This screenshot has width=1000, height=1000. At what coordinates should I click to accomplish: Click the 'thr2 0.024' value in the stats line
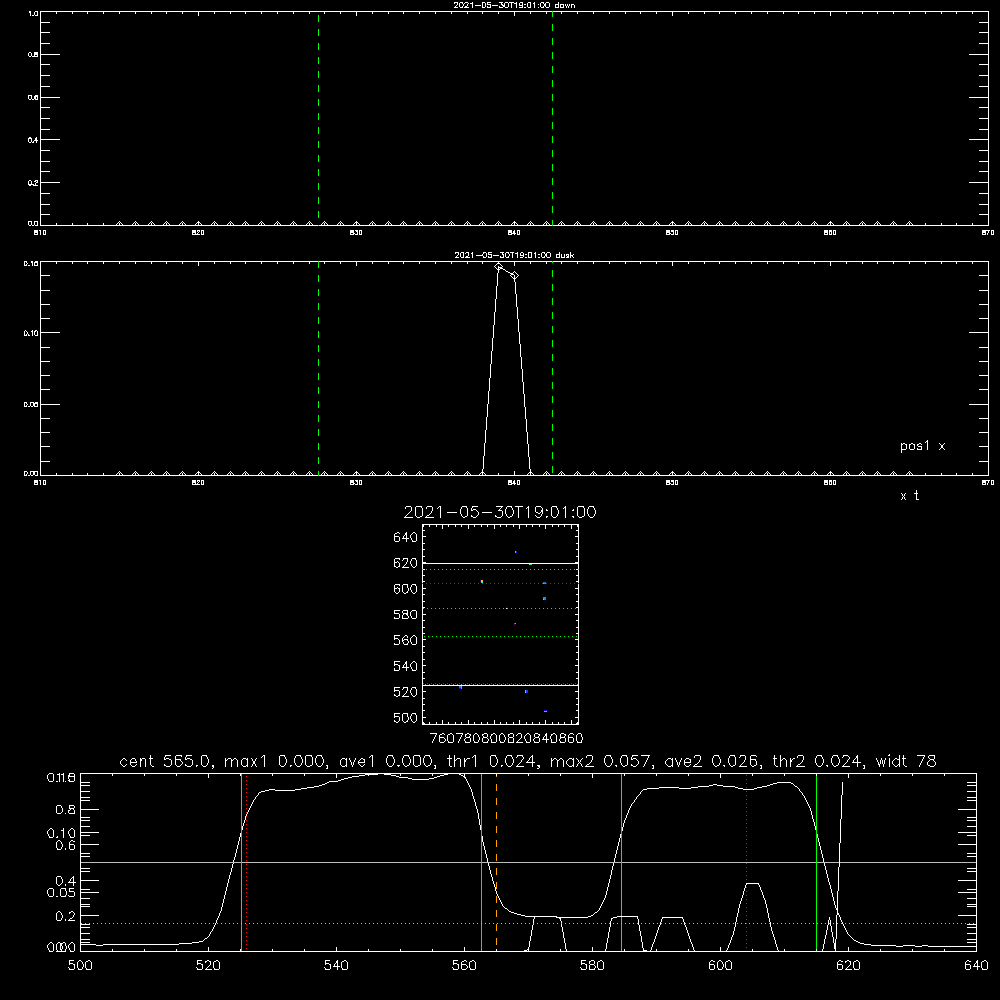[x=818, y=761]
